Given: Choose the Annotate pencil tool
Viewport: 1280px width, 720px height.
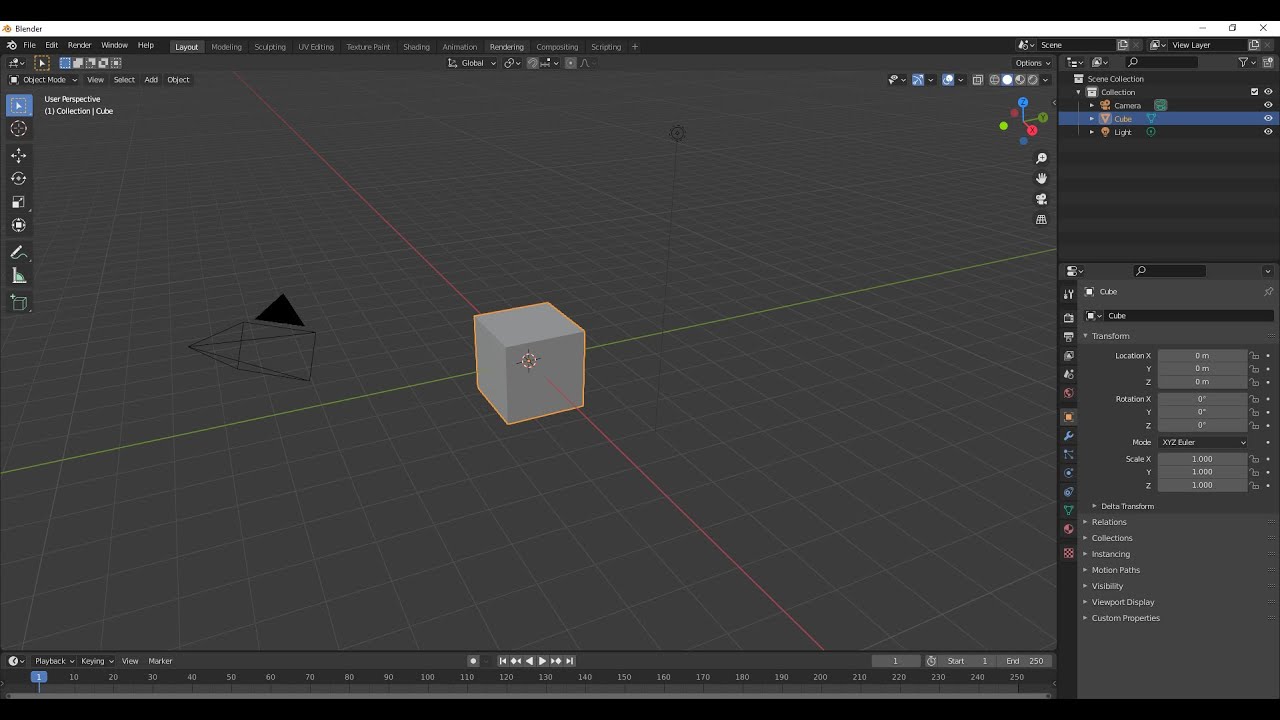Looking at the screenshot, I should [x=18, y=252].
